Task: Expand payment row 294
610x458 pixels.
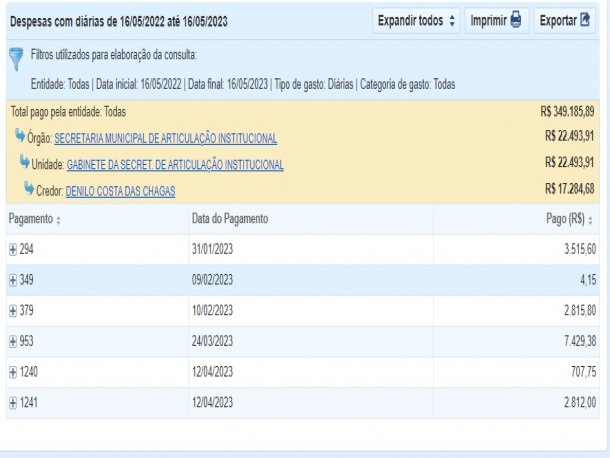Action: pyautogui.click(x=12, y=249)
